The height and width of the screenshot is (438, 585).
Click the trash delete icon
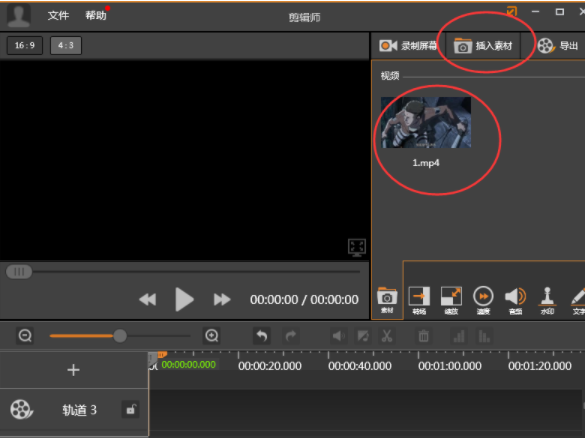(x=423, y=336)
